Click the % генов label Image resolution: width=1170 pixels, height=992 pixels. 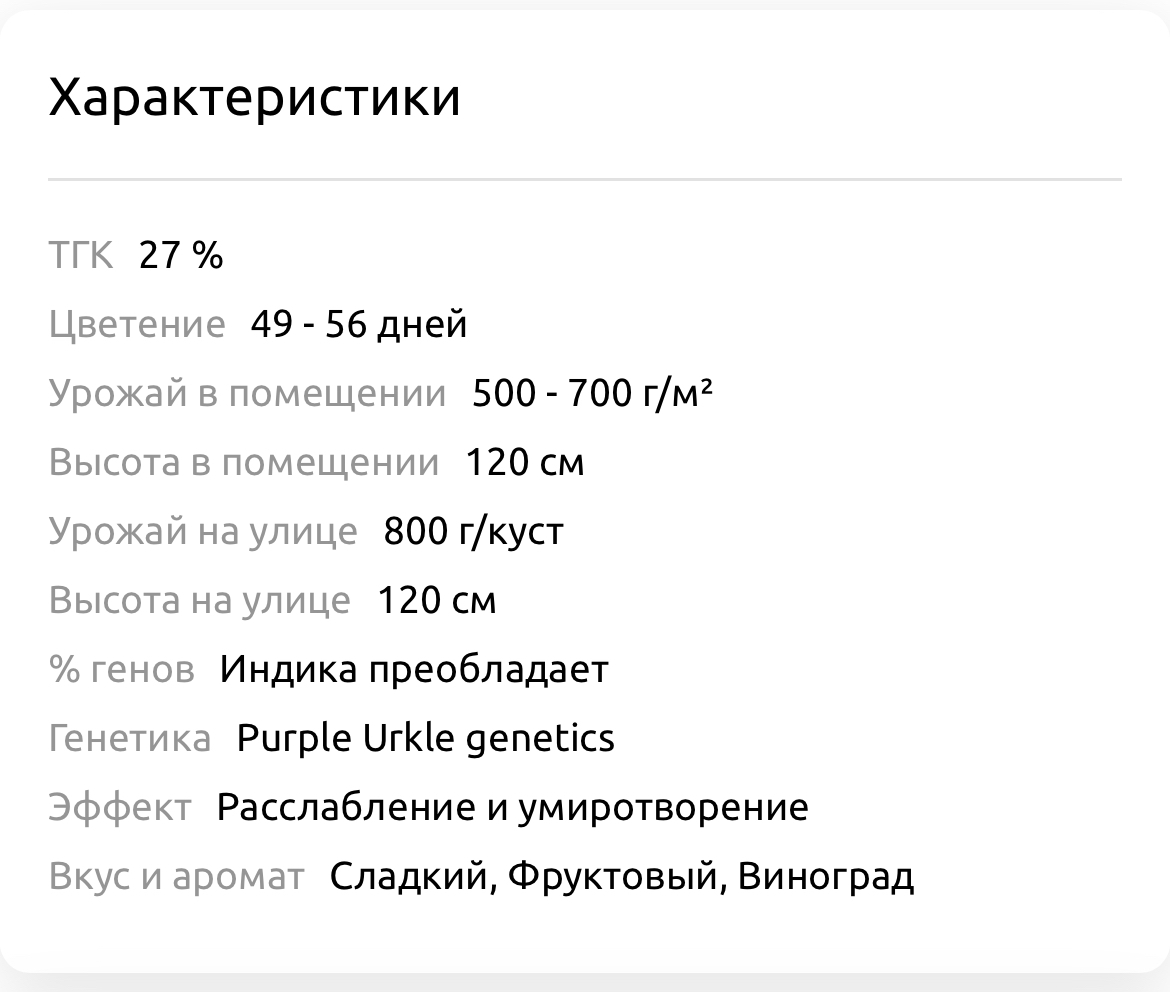121,670
